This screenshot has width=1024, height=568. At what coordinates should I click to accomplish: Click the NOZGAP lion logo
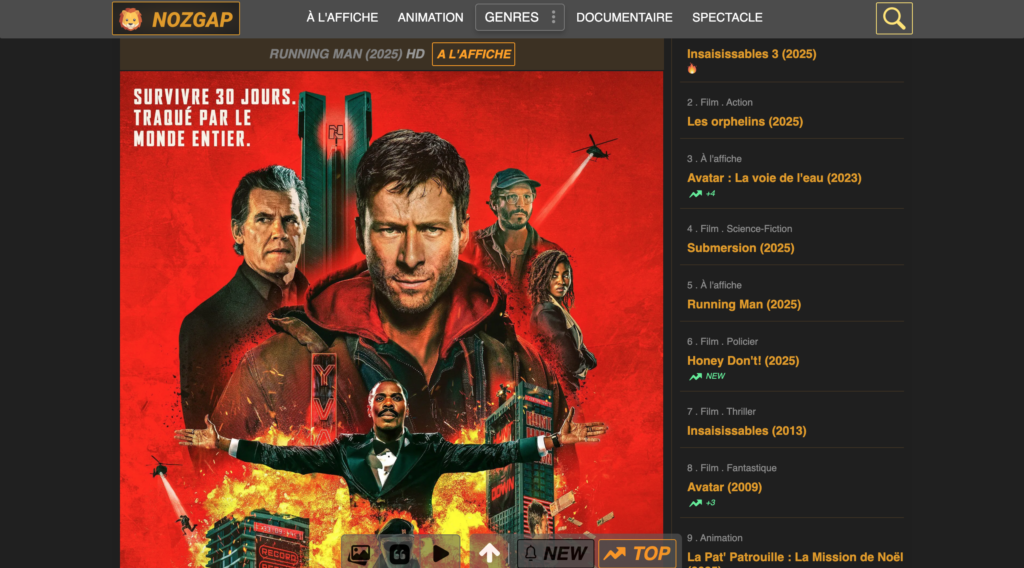point(175,18)
